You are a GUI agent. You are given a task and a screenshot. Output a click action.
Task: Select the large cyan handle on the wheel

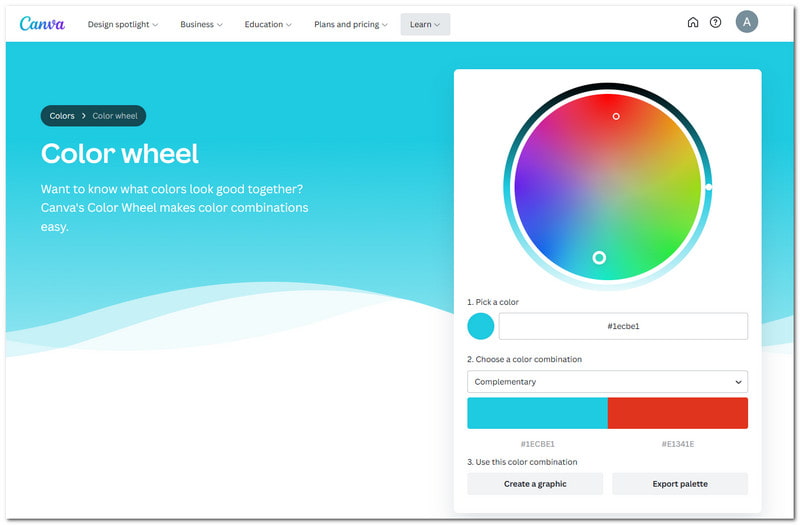[599, 258]
